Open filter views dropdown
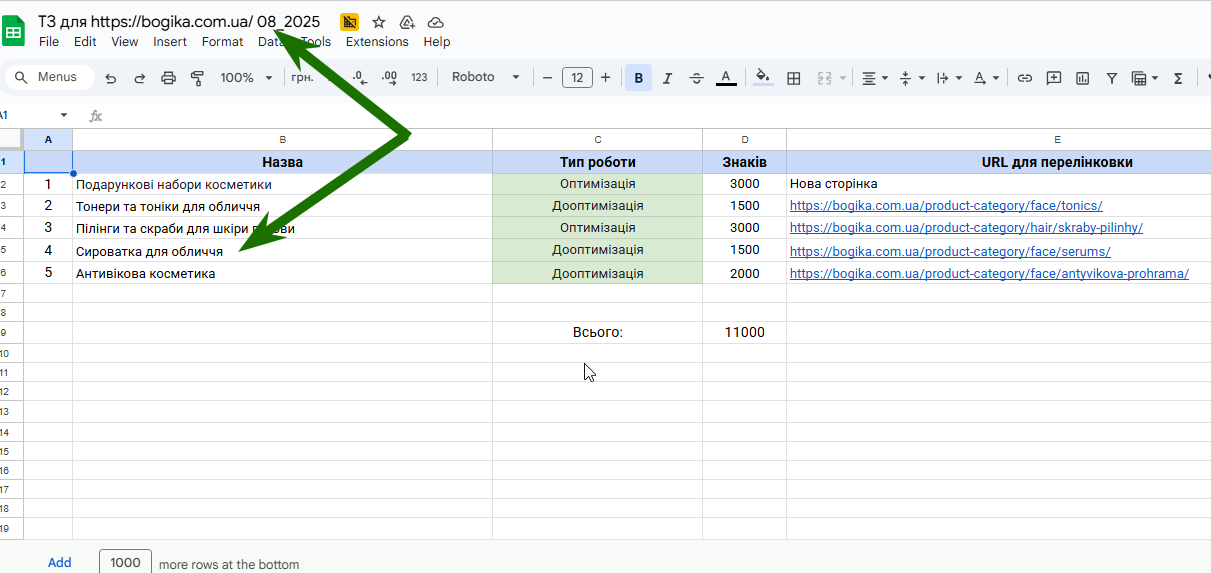This screenshot has height=573, width=1211. (1145, 78)
